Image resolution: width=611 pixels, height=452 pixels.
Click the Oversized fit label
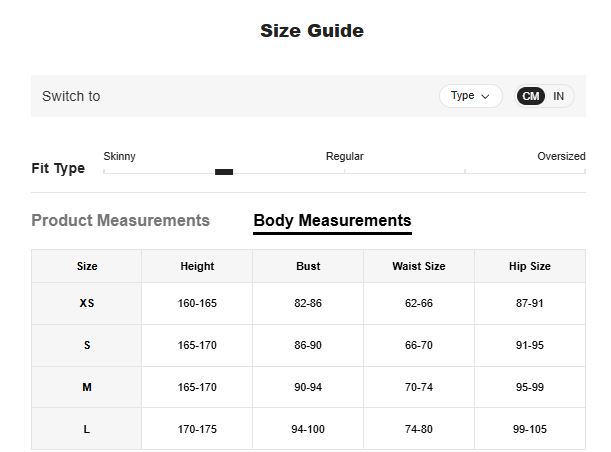click(x=561, y=156)
